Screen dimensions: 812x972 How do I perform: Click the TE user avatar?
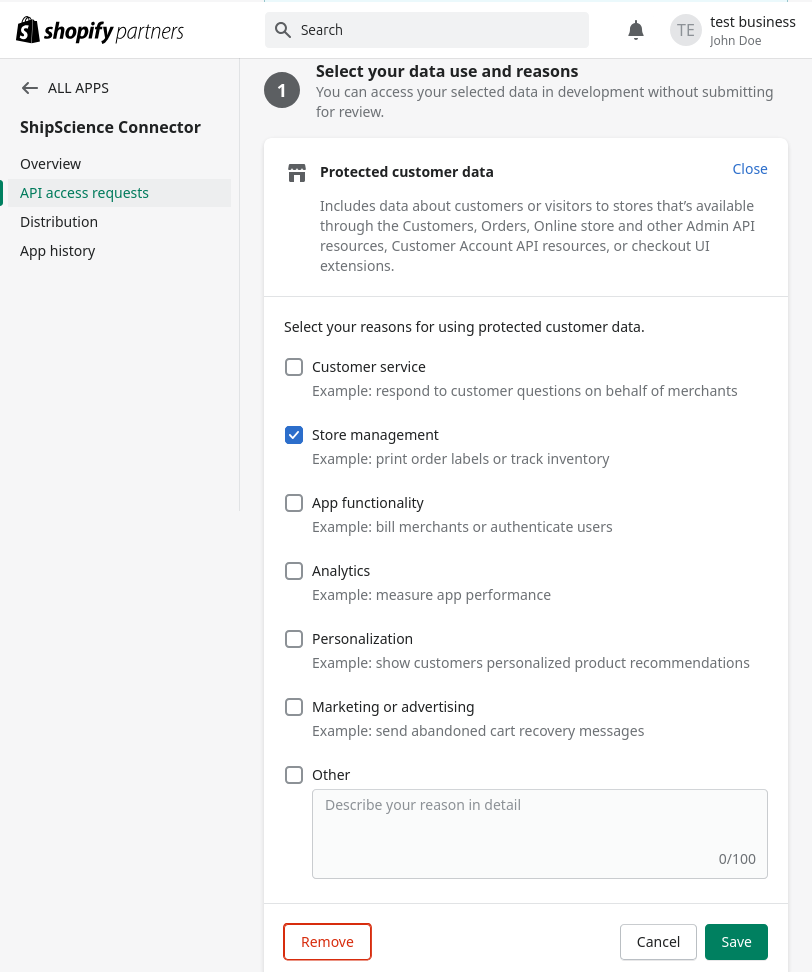686,30
